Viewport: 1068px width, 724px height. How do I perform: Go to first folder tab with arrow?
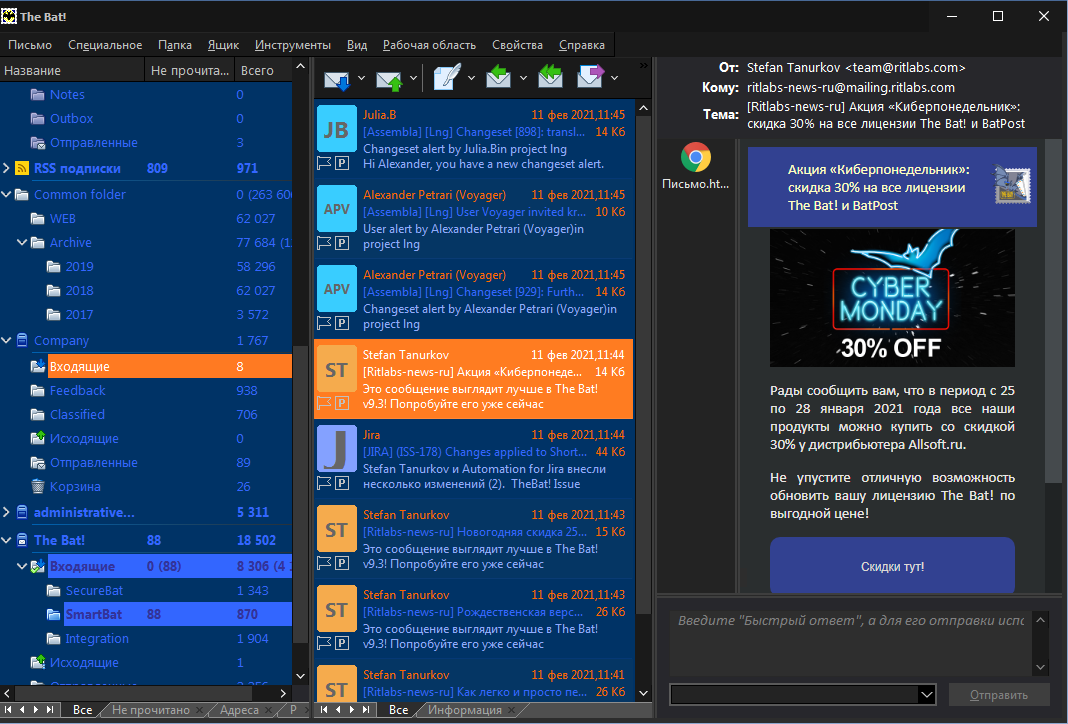click(x=8, y=710)
